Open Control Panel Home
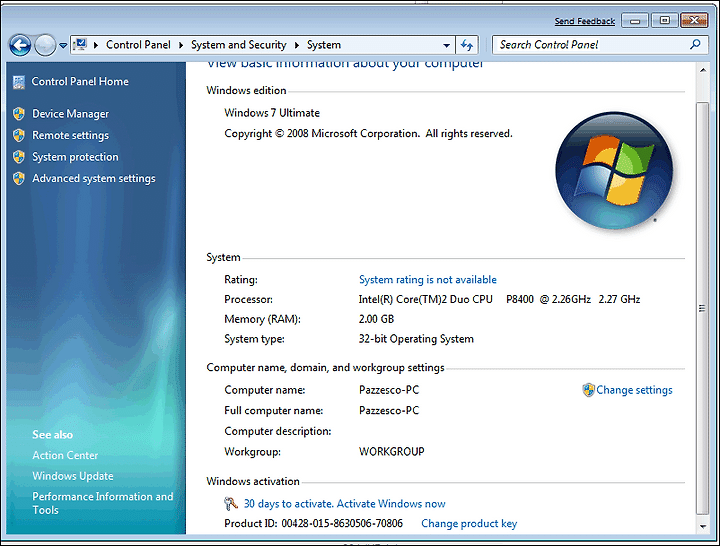Image resolution: width=720 pixels, height=546 pixels. pos(80,81)
